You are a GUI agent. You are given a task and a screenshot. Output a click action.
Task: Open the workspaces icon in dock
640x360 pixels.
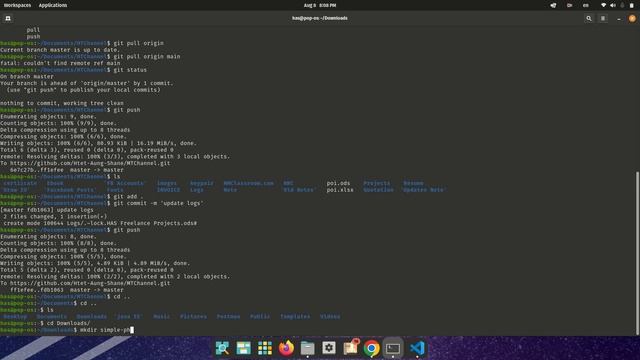(244, 348)
